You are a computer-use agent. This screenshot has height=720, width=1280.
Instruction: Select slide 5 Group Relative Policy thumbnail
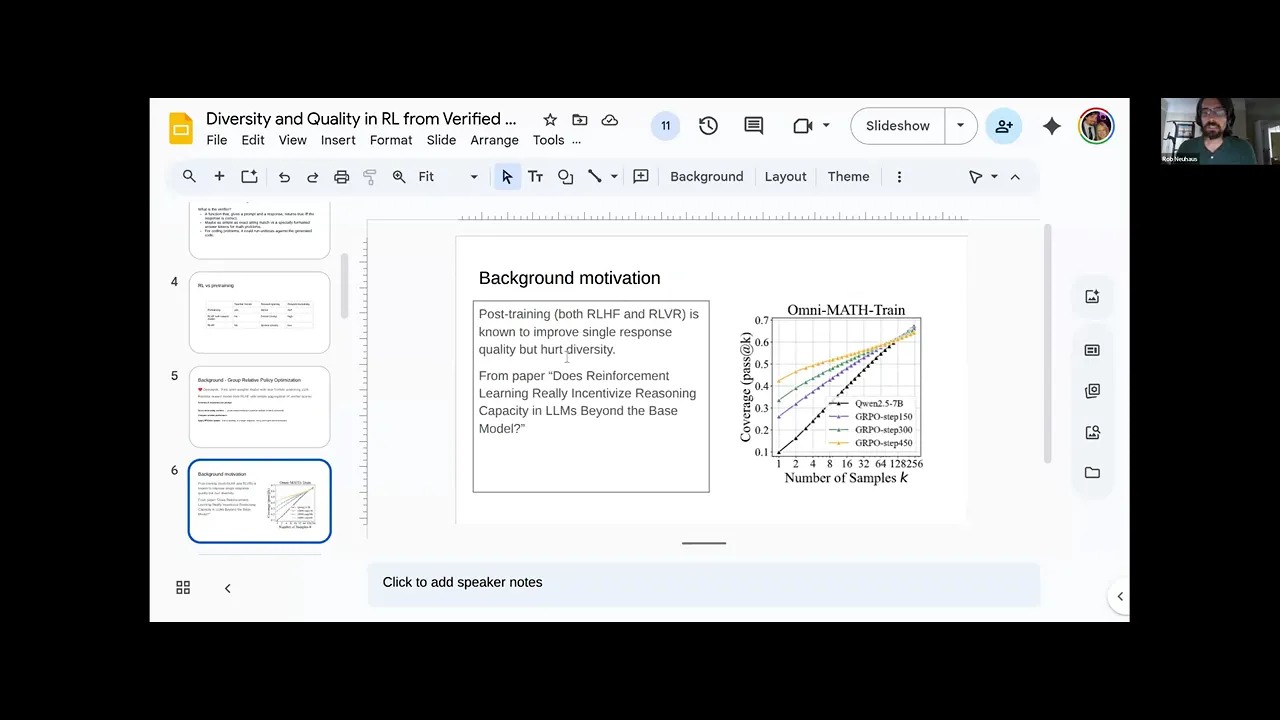coord(259,407)
